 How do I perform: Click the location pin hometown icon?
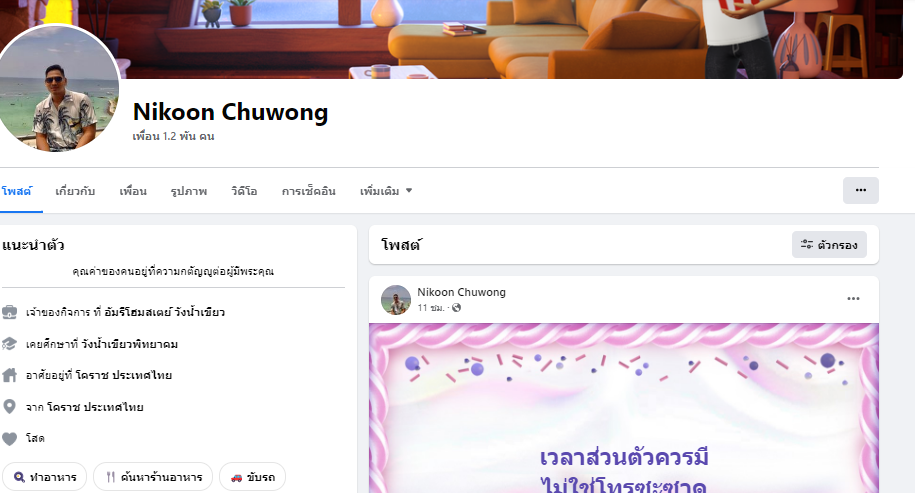[x=9, y=407]
